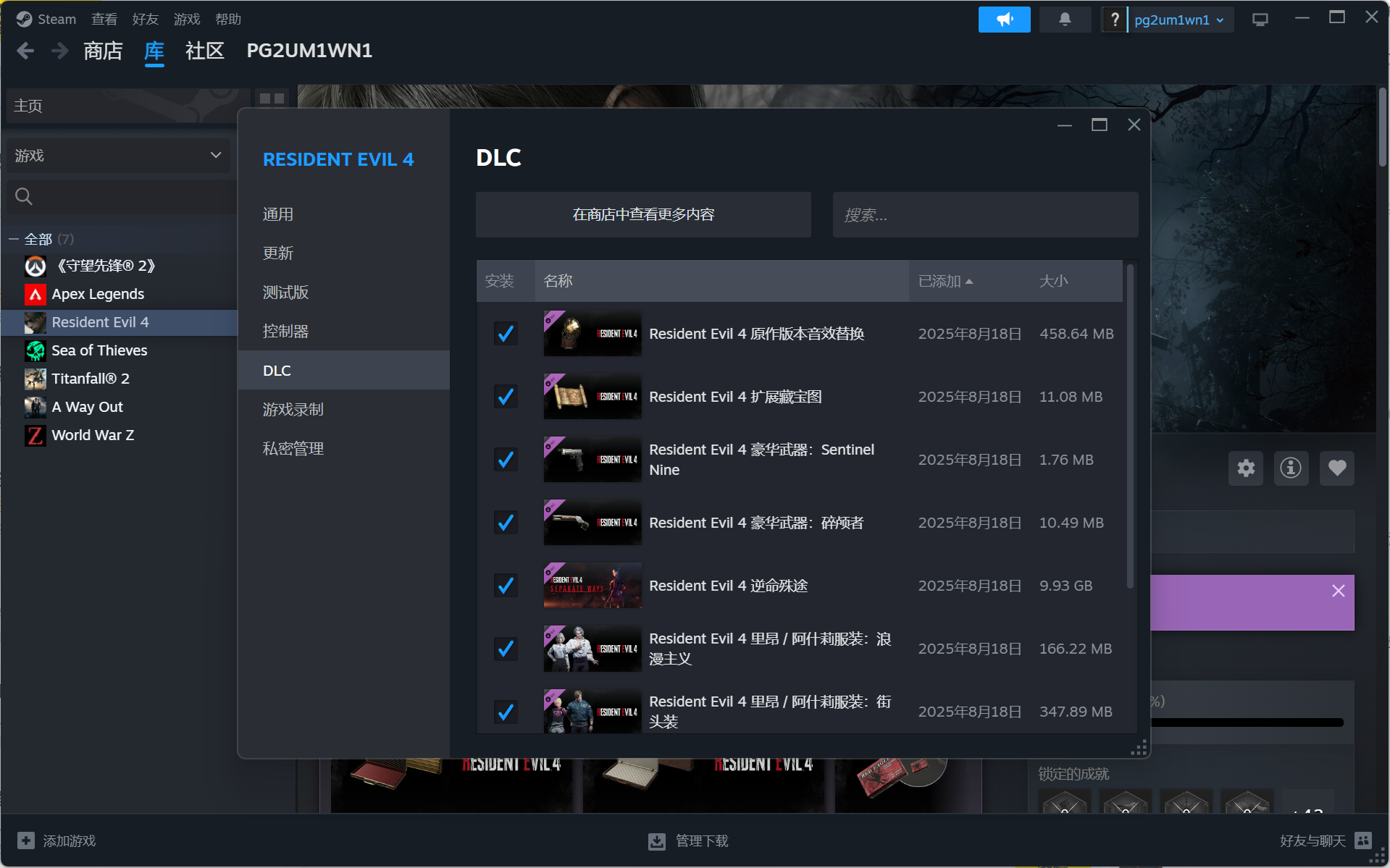Click the A Way Out icon
Viewport: 1390px width, 868px height.
35,408
